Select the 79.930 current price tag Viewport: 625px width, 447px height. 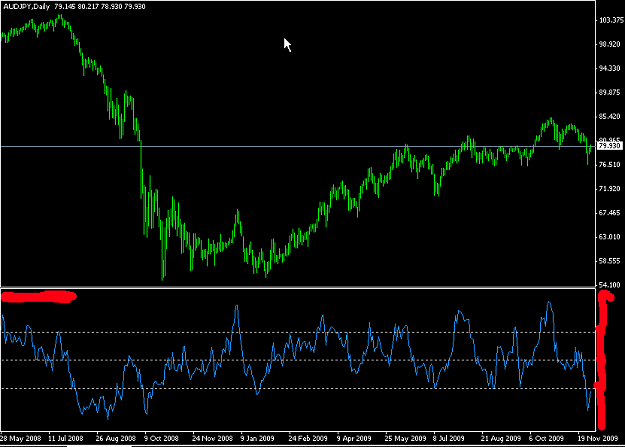[609, 146]
